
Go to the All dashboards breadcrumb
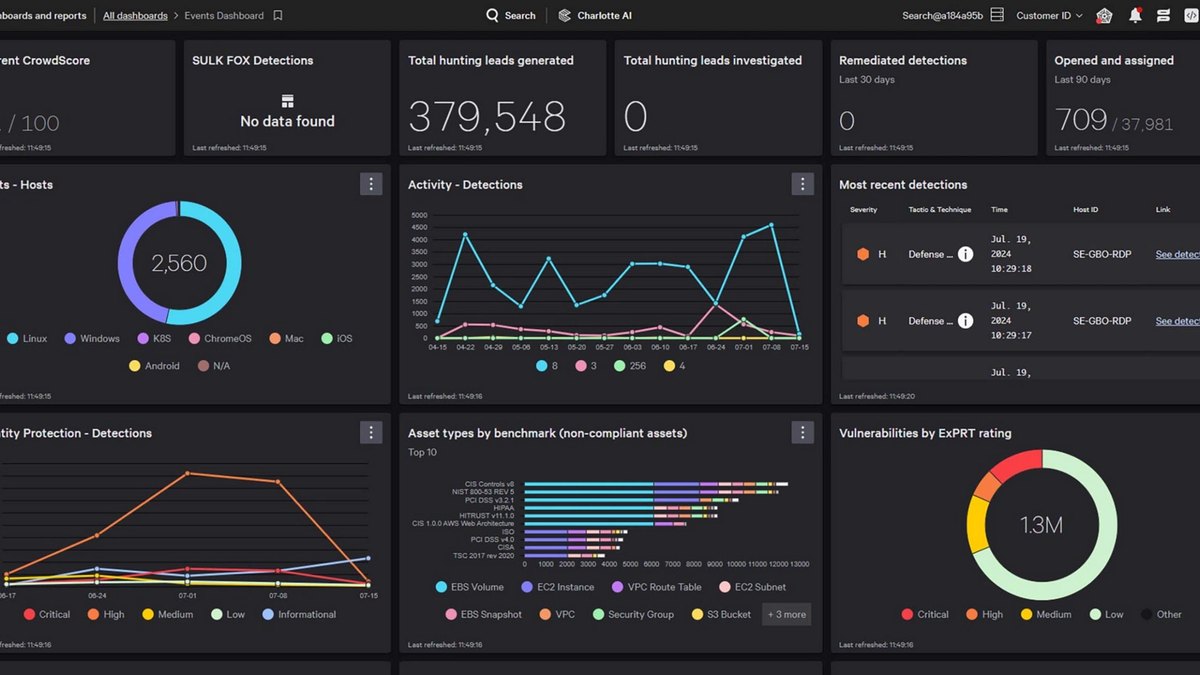135,16
